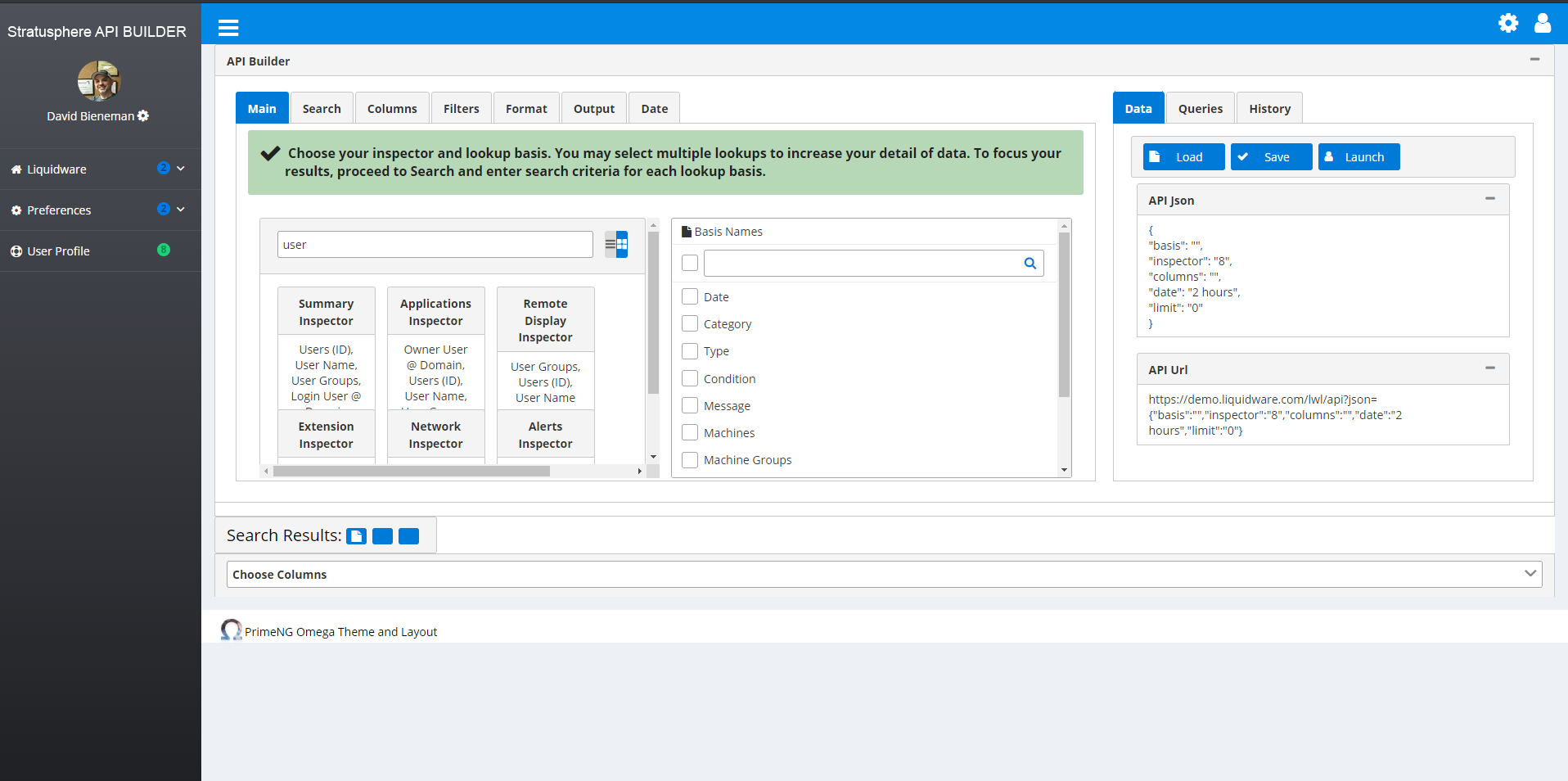Toggle the hamburger sidebar menu
The height and width of the screenshot is (781, 1568).
tap(228, 28)
